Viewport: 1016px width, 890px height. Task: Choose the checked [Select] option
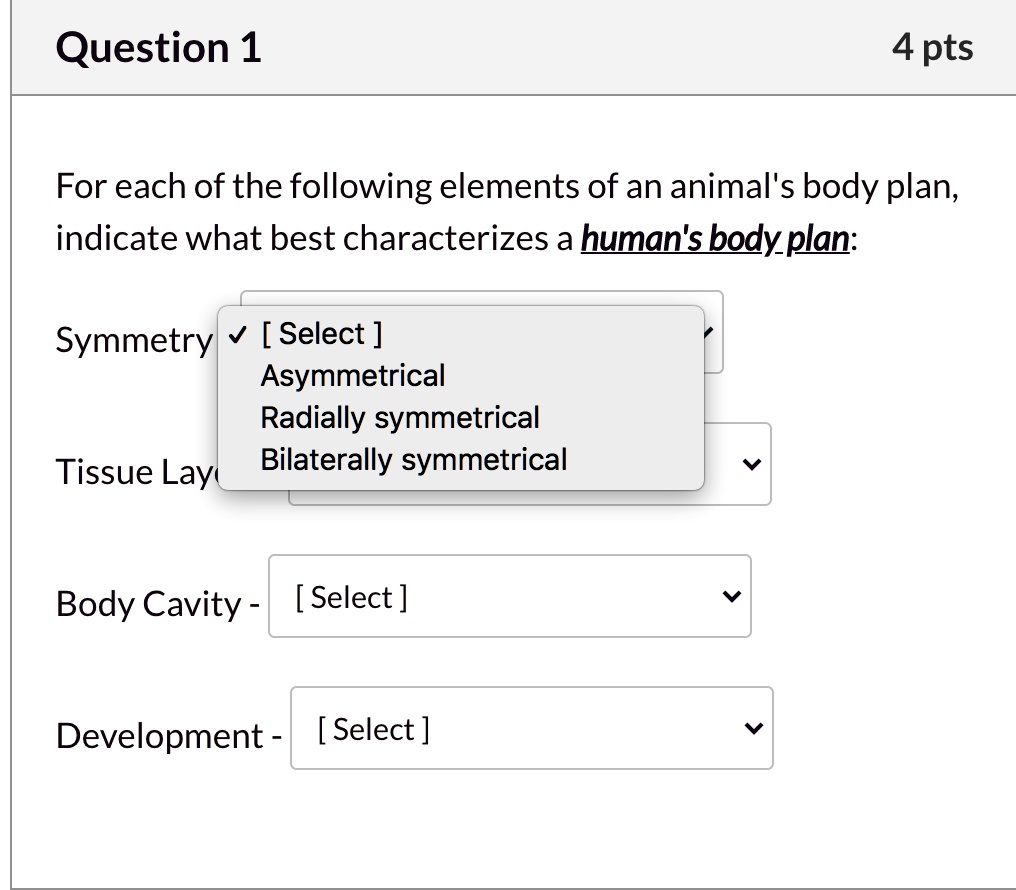pos(321,333)
